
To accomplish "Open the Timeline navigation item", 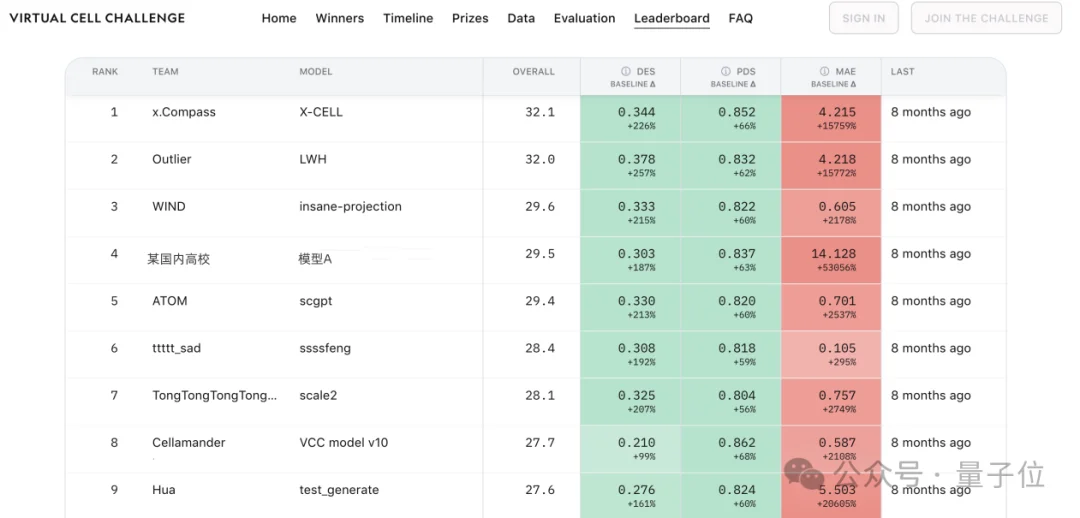I will pos(408,19).
